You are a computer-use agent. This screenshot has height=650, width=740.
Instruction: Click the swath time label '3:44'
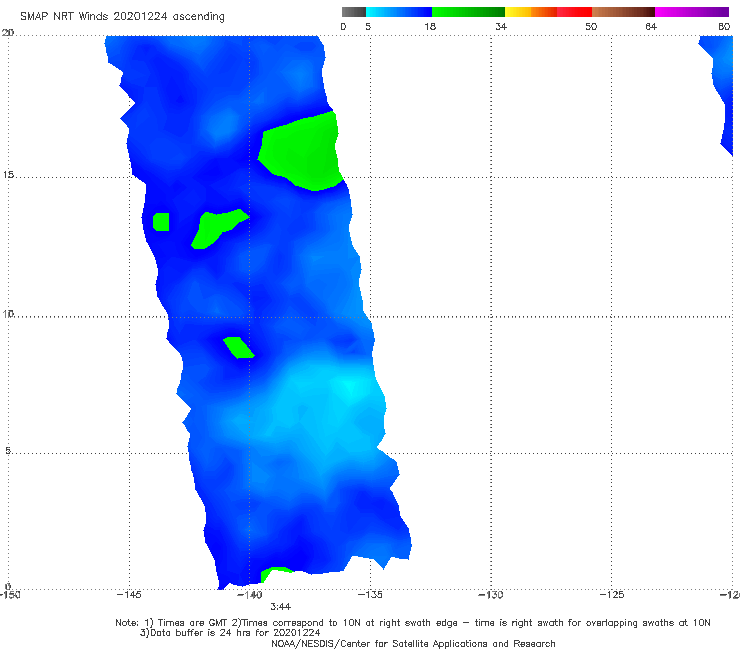coord(280,607)
